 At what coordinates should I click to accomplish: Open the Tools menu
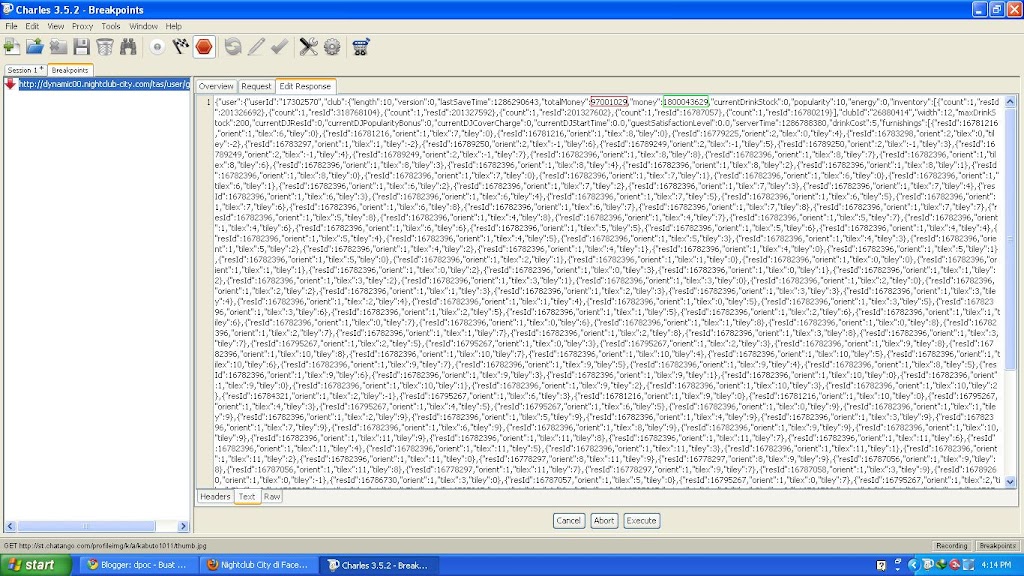(x=110, y=26)
